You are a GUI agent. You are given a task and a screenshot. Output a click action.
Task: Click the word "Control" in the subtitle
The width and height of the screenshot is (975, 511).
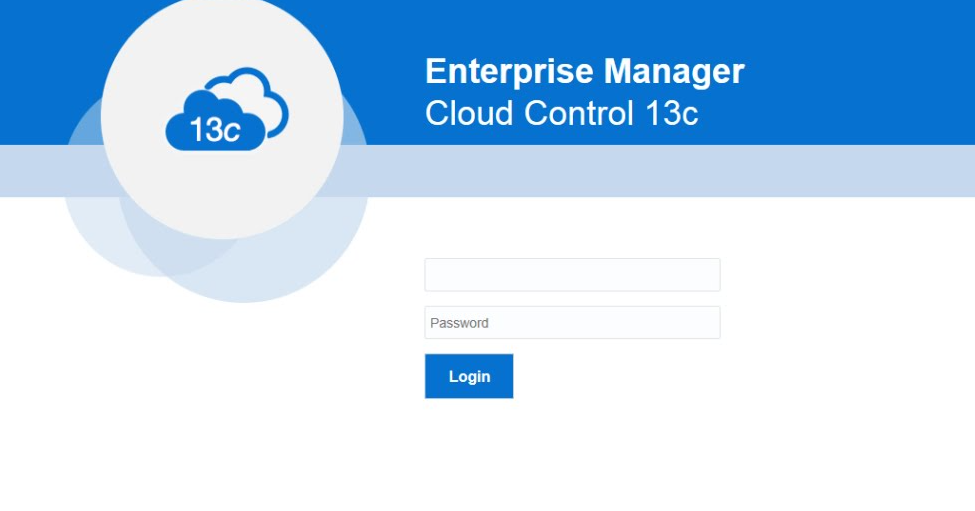pyautogui.click(x=578, y=113)
